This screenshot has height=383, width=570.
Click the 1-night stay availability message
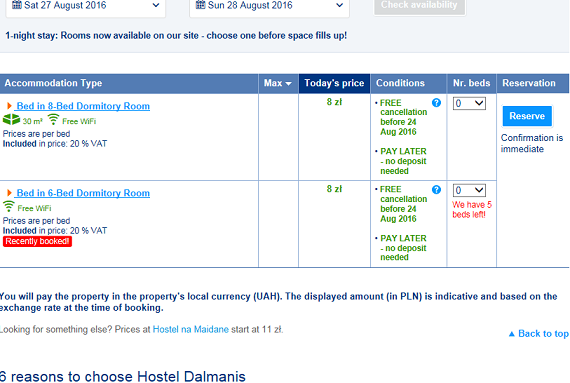click(176, 36)
